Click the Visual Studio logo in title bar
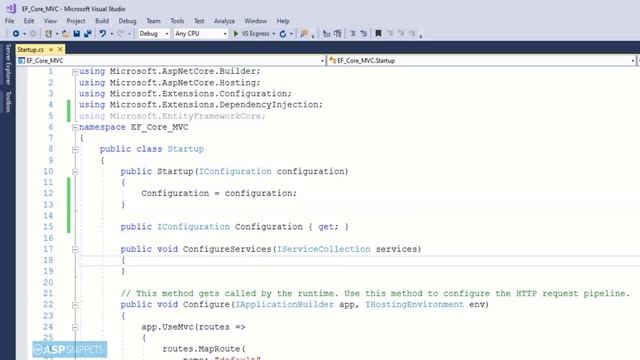 (11, 8)
